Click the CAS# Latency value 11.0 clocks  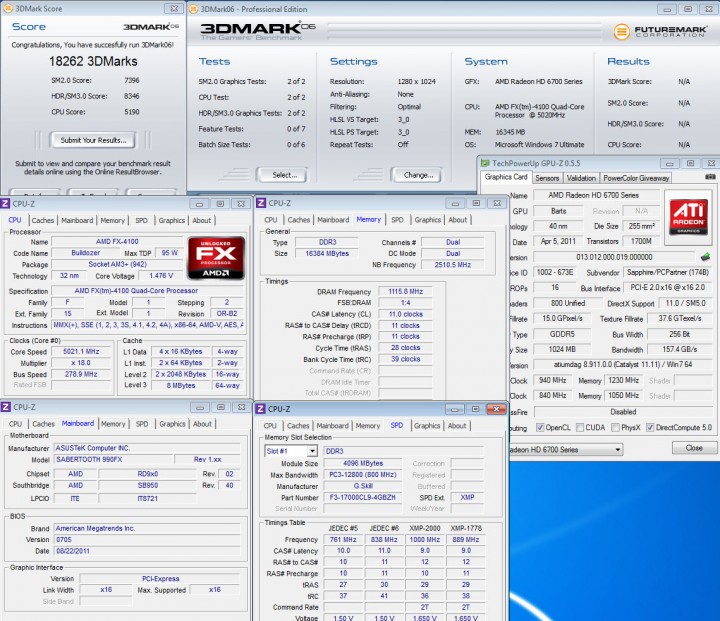point(405,314)
